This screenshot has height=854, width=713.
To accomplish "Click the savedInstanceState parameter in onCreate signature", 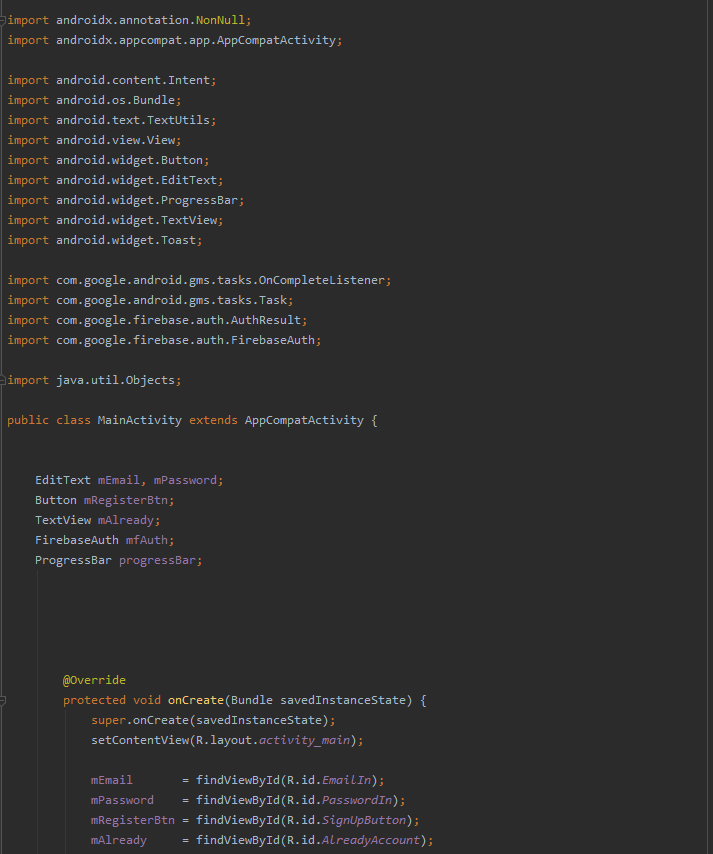I will point(343,700).
